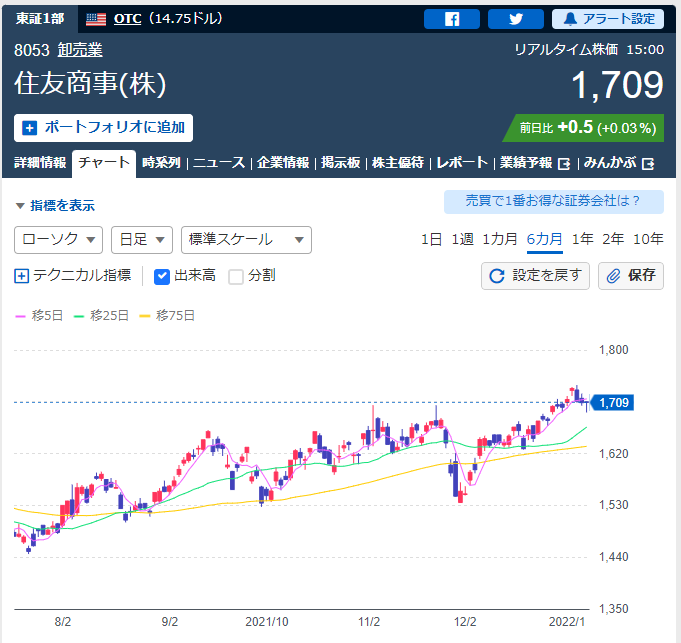
Task: Click the 移25日 moving average legend
Action: coord(101,316)
